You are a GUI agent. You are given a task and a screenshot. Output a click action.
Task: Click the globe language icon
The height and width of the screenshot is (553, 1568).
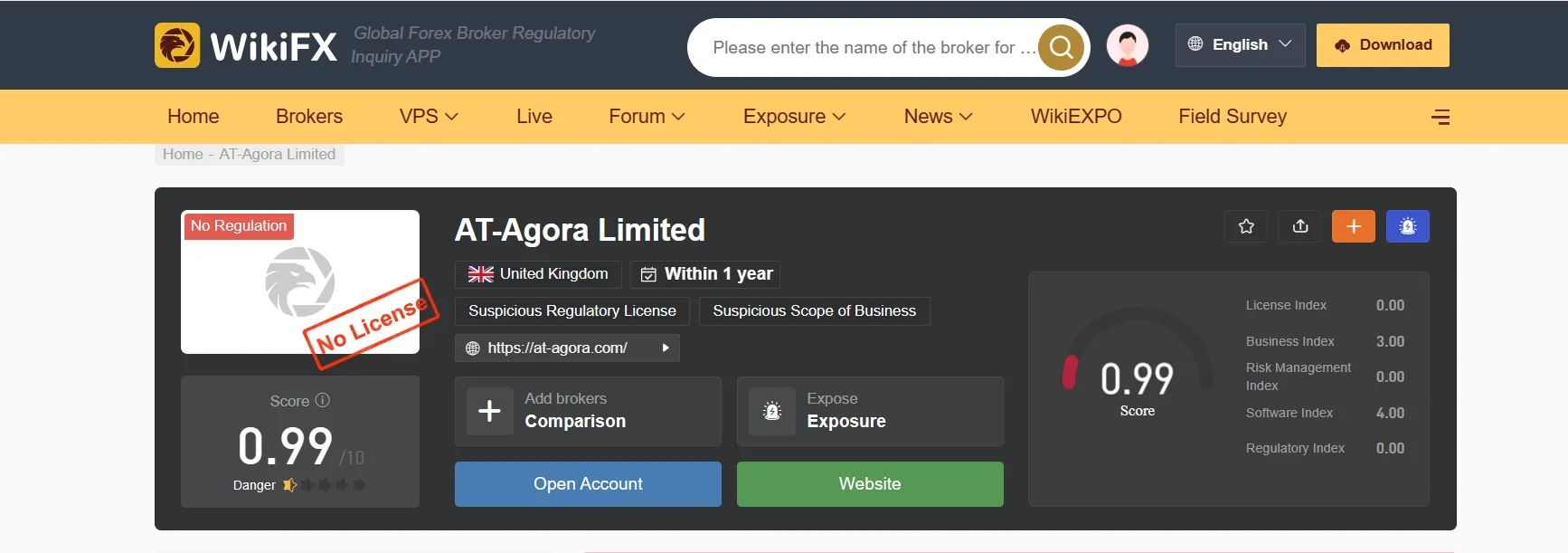1195,44
